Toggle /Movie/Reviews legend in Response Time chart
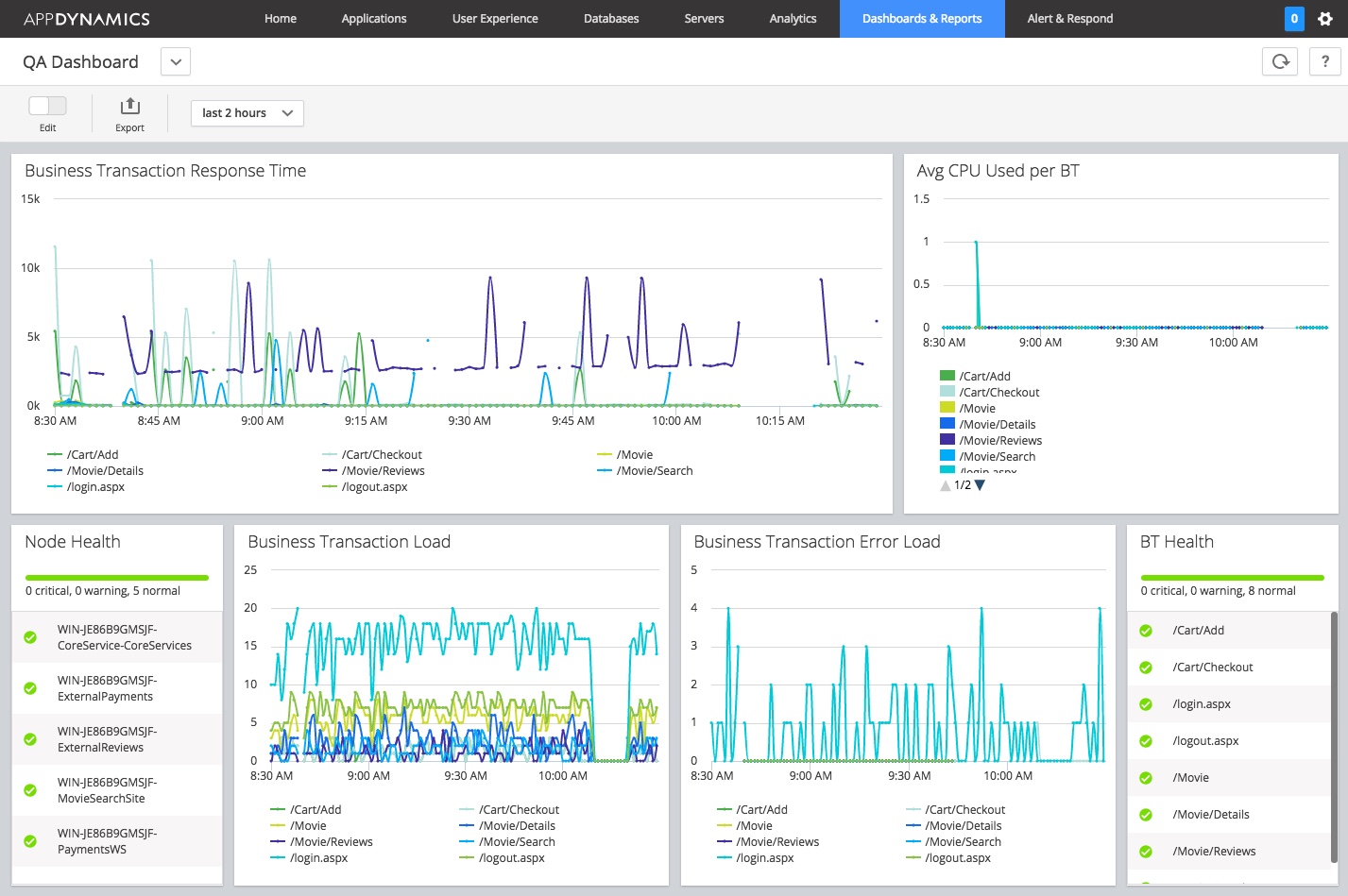 click(373, 471)
